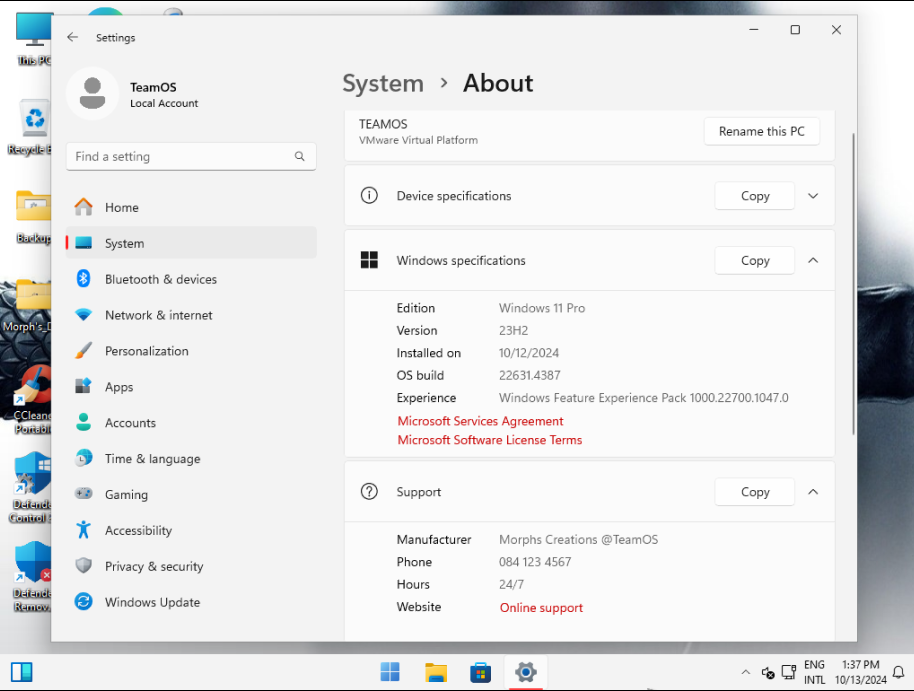Click the Version value 23H2
Image resolution: width=914 pixels, height=691 pixels.
(513, 331)
